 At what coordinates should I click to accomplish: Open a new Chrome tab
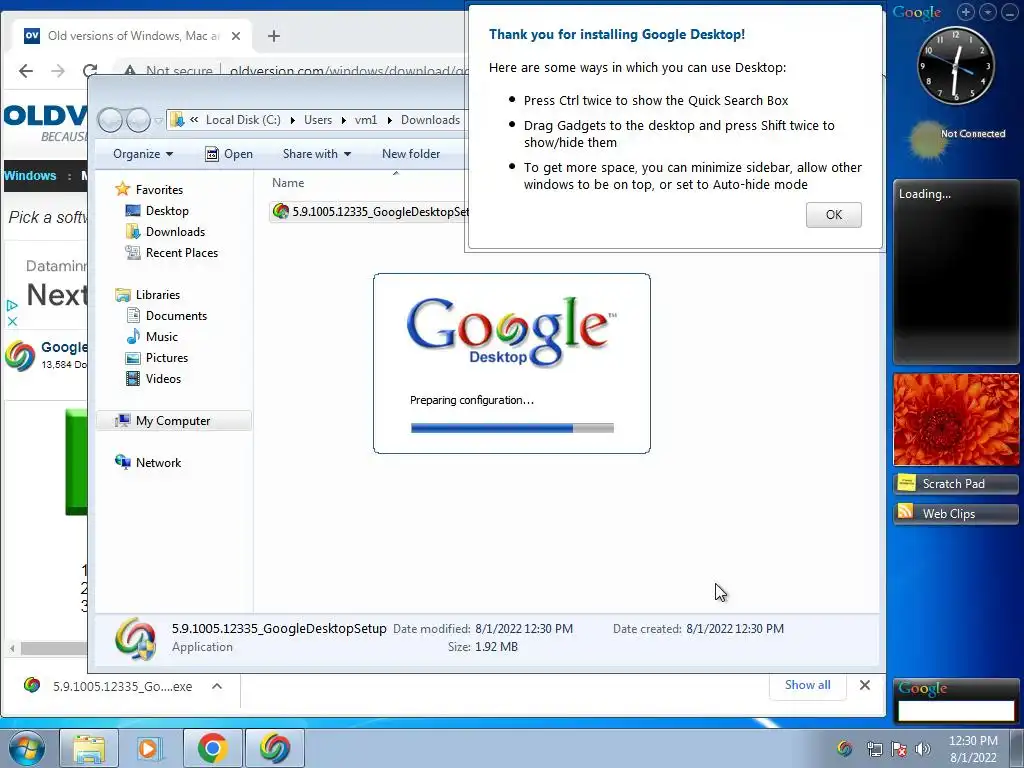274,36
